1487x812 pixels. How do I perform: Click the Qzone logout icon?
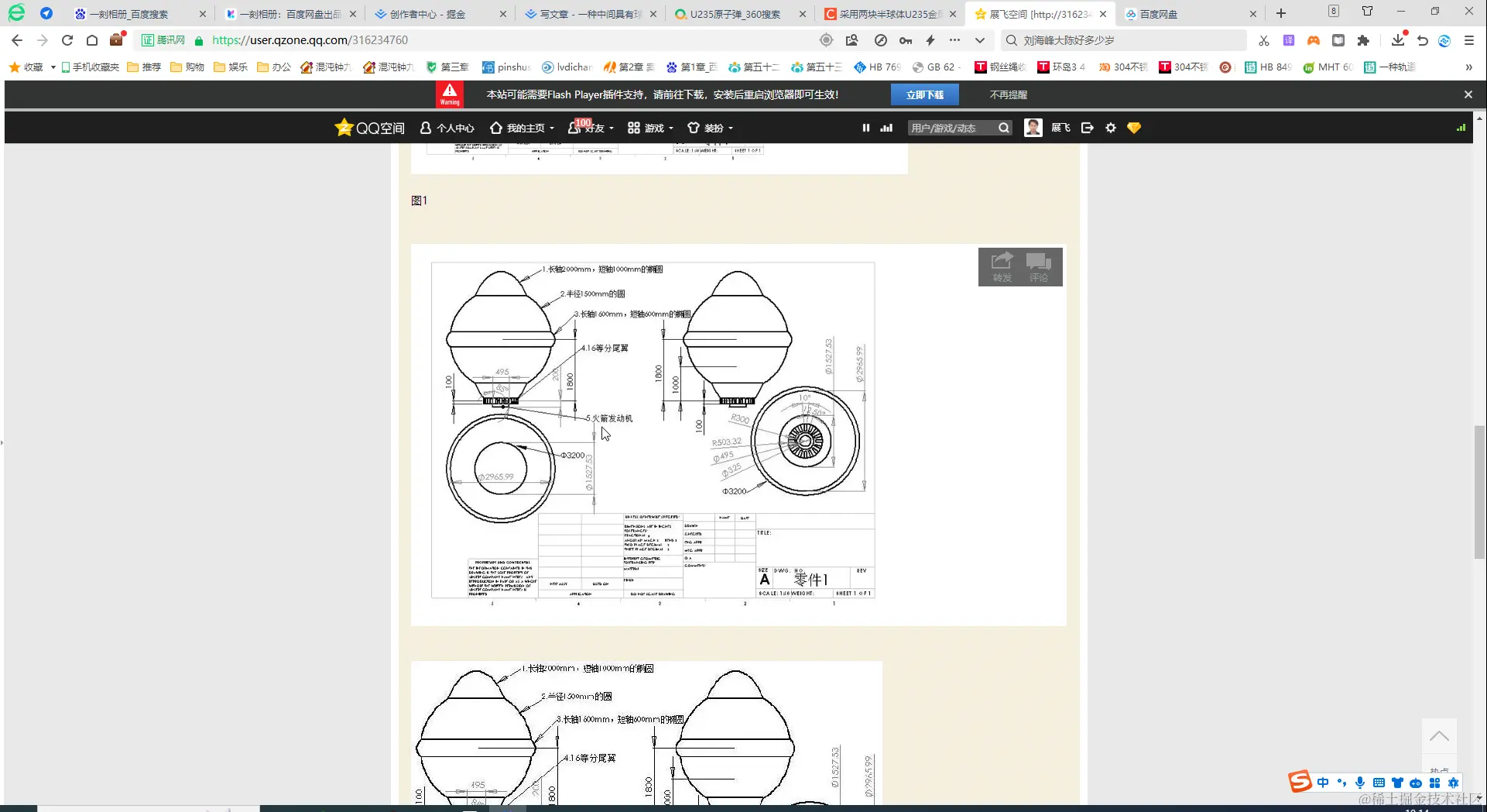click(1088, 128)
